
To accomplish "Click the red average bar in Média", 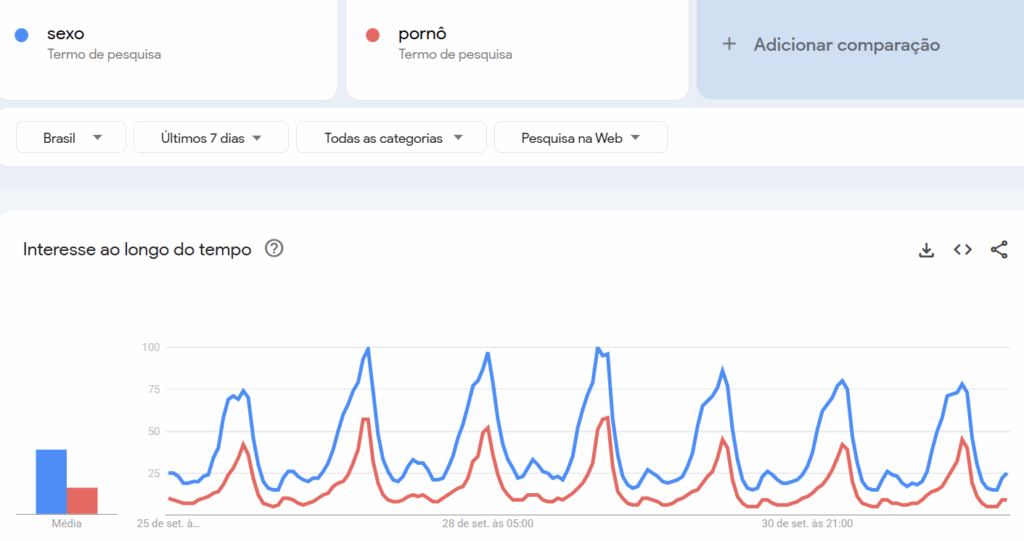I will coord(82,500).
